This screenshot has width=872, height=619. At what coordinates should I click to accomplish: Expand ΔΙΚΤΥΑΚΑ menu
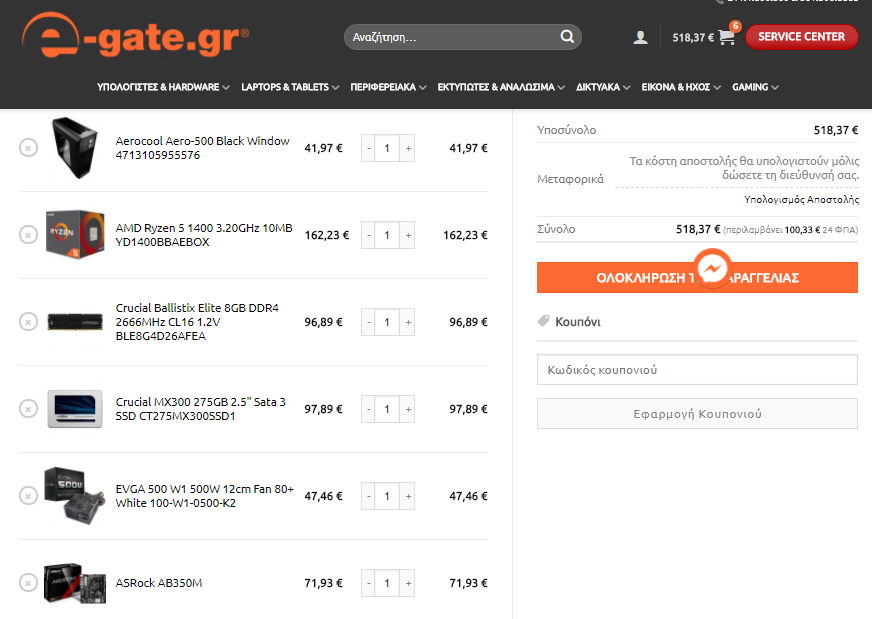(603, 87)
